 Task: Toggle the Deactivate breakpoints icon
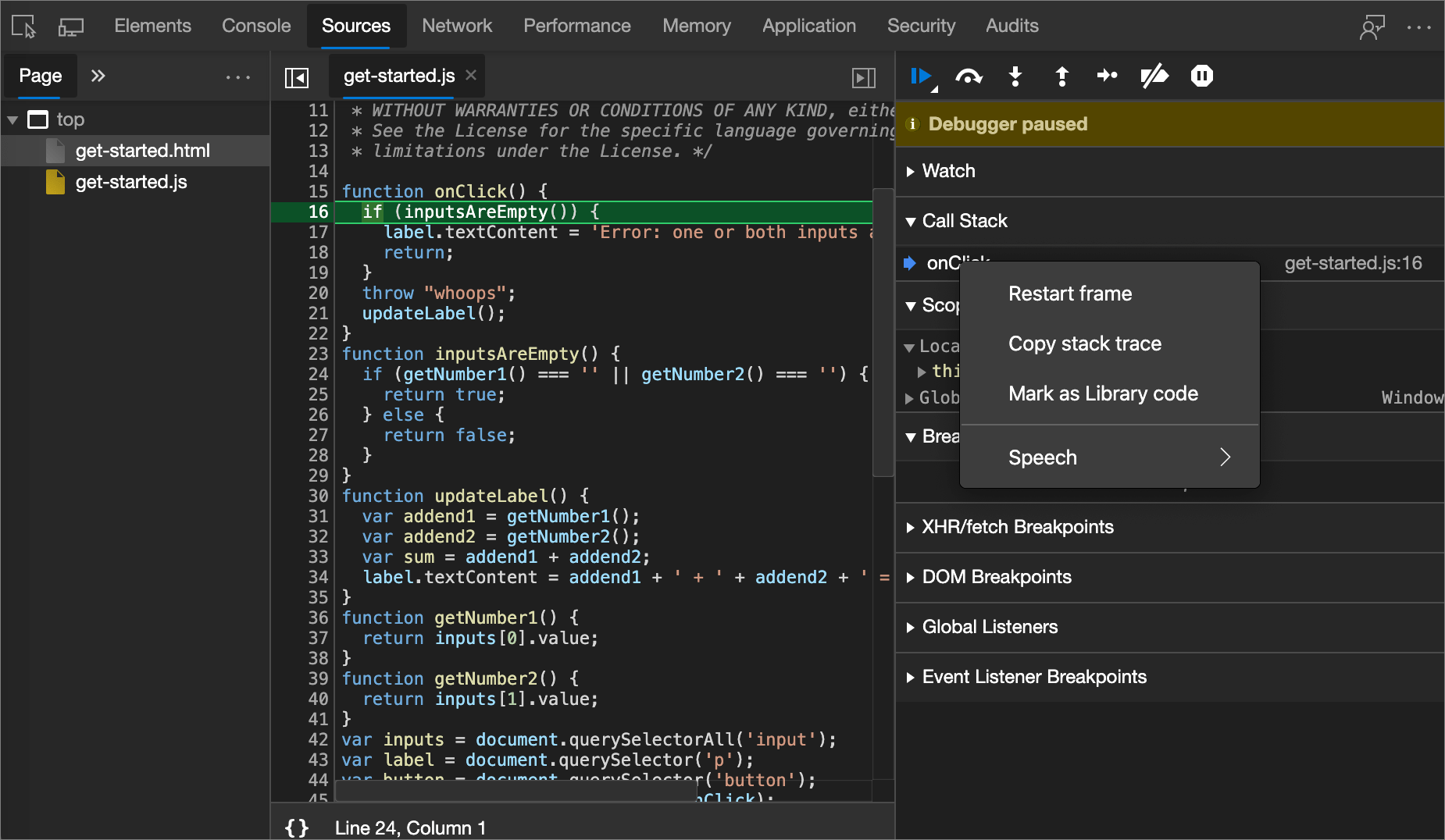(x=1155, y=77)
